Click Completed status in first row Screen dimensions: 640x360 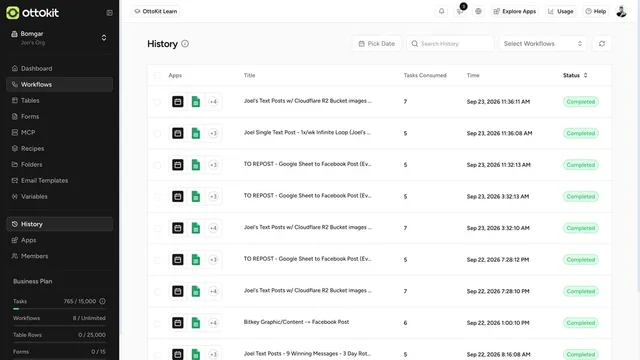581,102
